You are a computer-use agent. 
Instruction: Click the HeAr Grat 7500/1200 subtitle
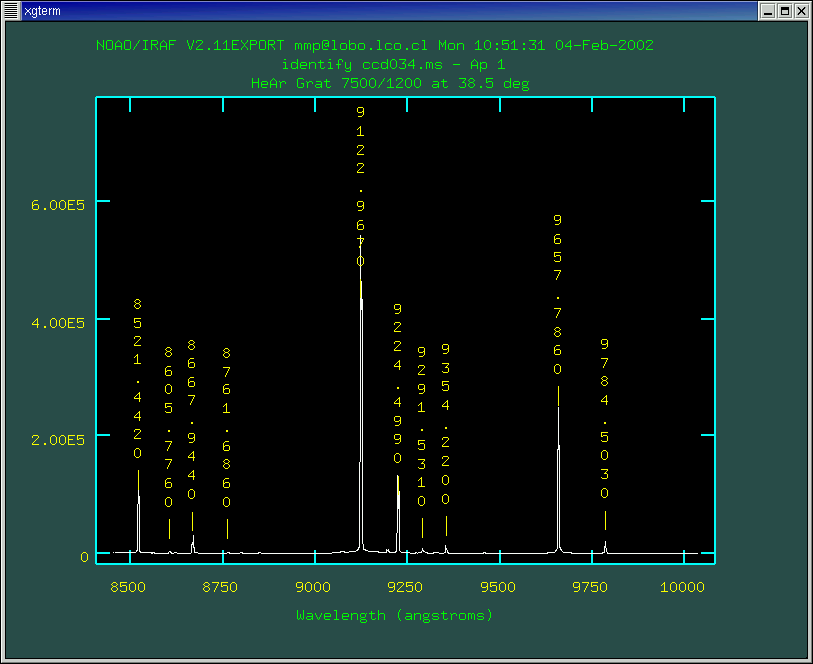click(390, 83)
